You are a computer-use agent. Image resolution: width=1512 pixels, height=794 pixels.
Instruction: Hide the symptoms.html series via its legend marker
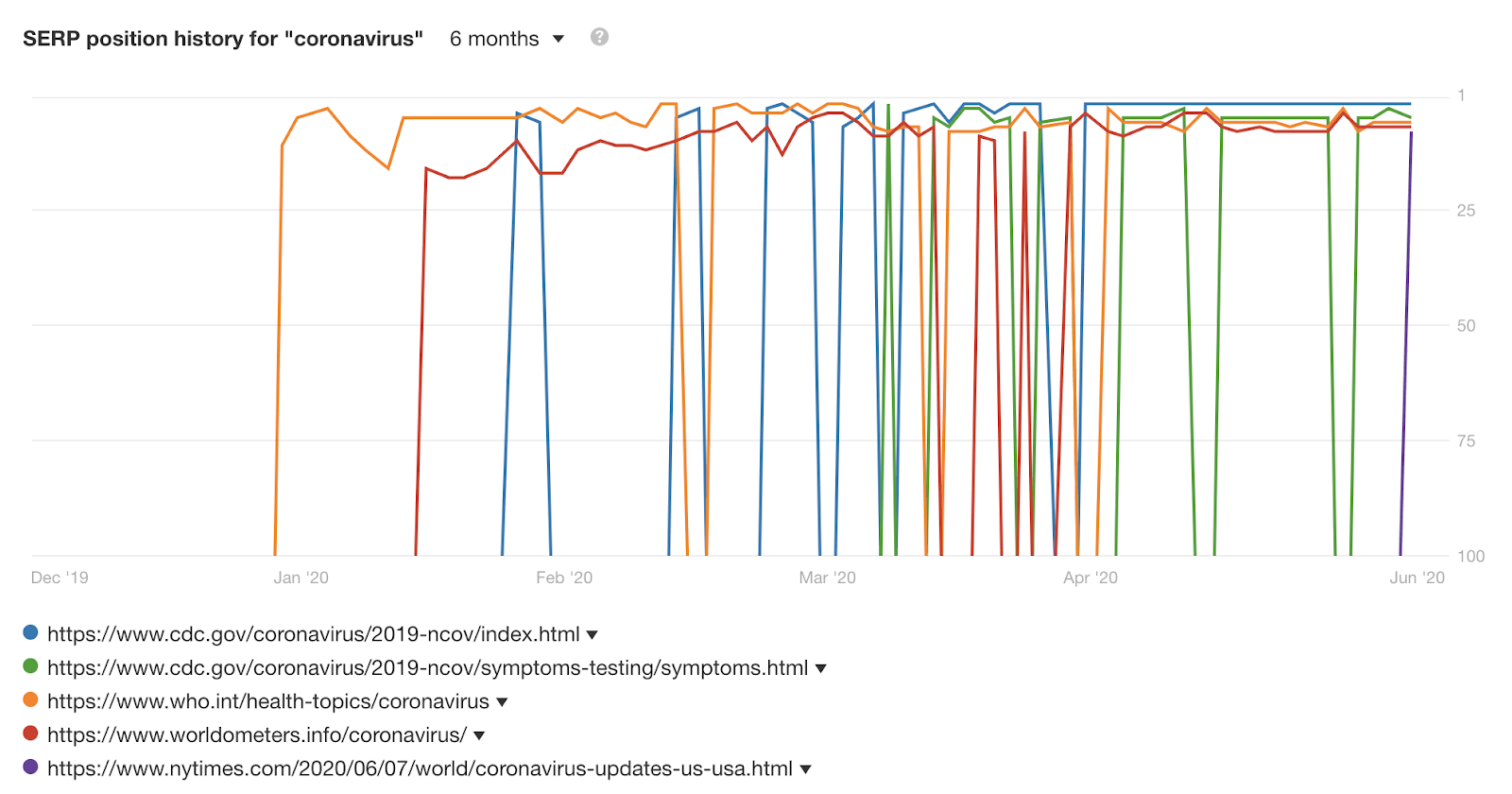[29, 667]
